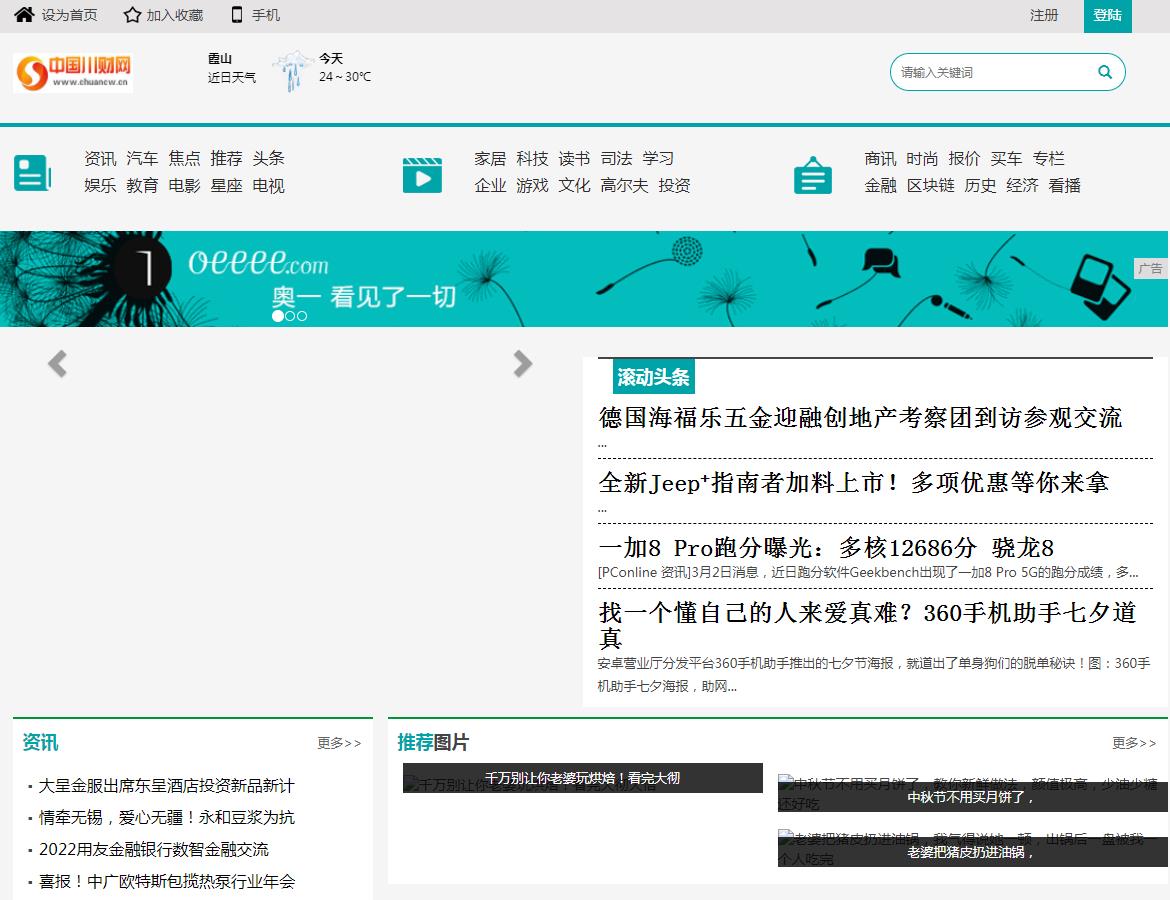
Task: Open the 看播 navigation item
Action: click(1065, 185)
